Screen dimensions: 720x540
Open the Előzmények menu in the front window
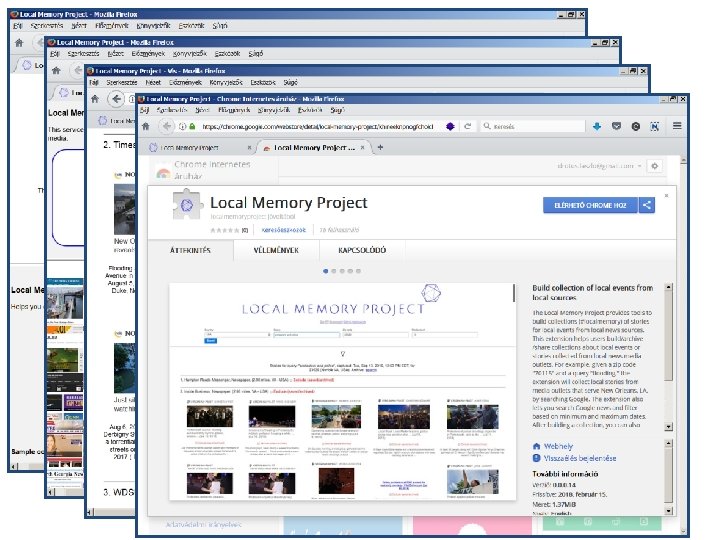(x=234, y=110)
